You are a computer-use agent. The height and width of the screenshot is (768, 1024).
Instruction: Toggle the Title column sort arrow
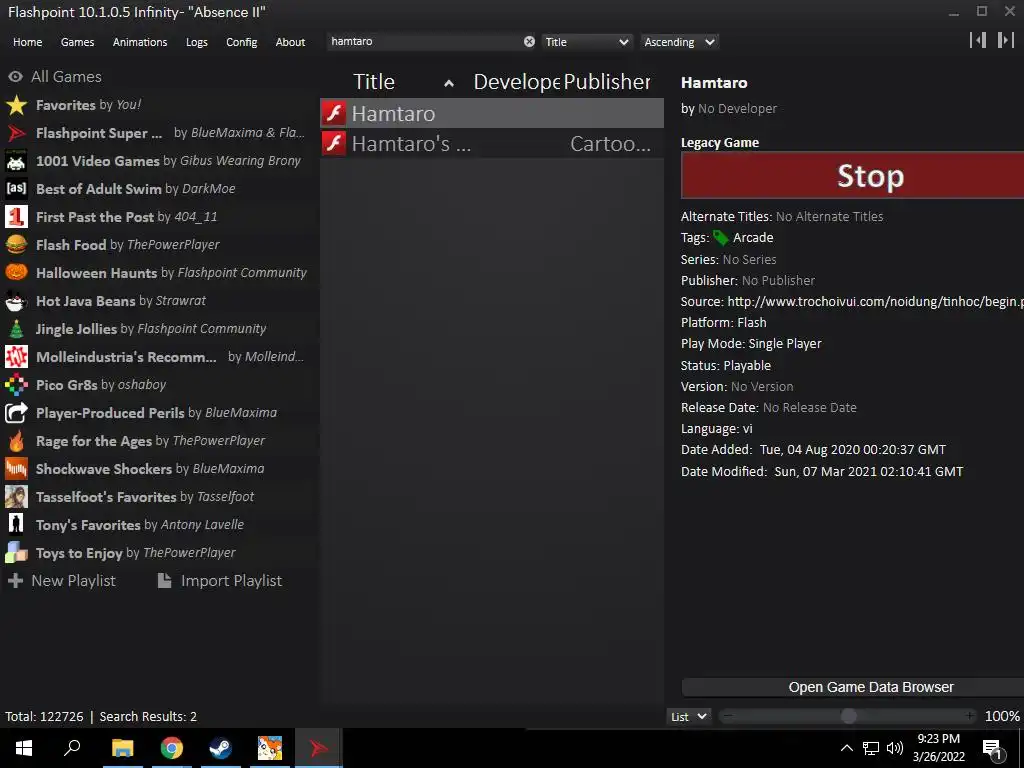(x=449, y=83)
